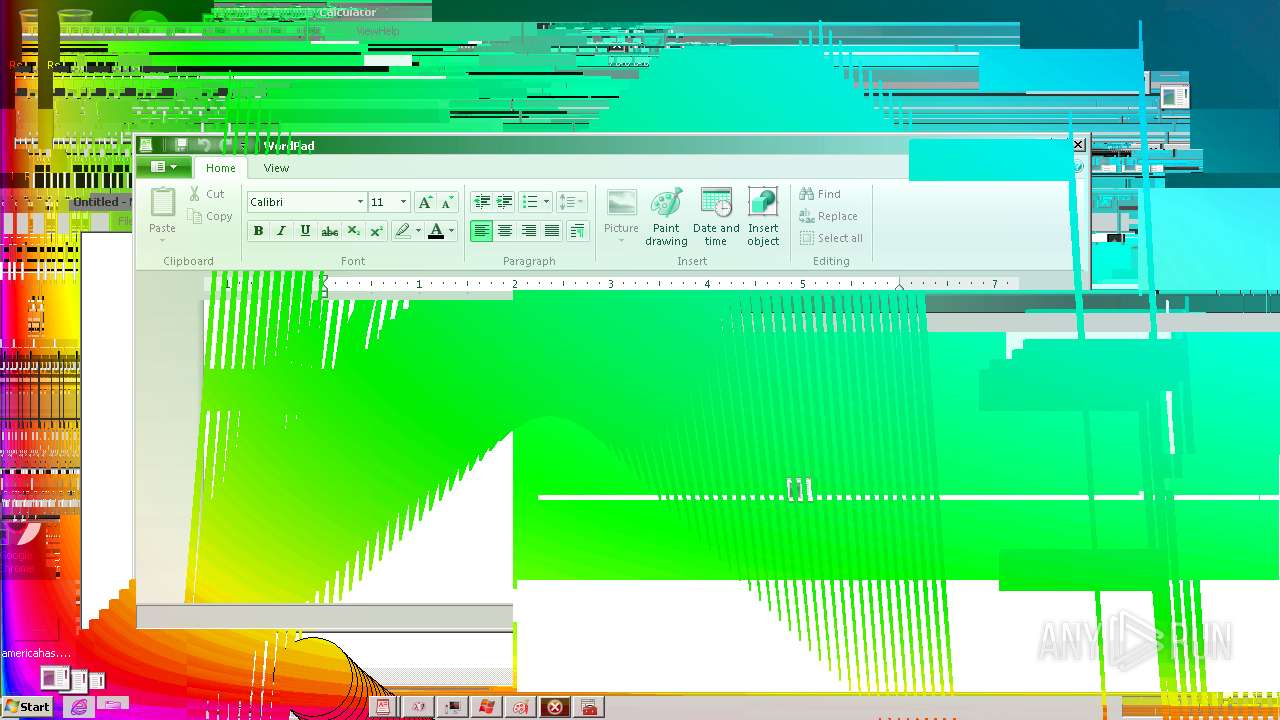Click the first line indent ruler marker
The image size is (1280, 720).
(323, 279)
